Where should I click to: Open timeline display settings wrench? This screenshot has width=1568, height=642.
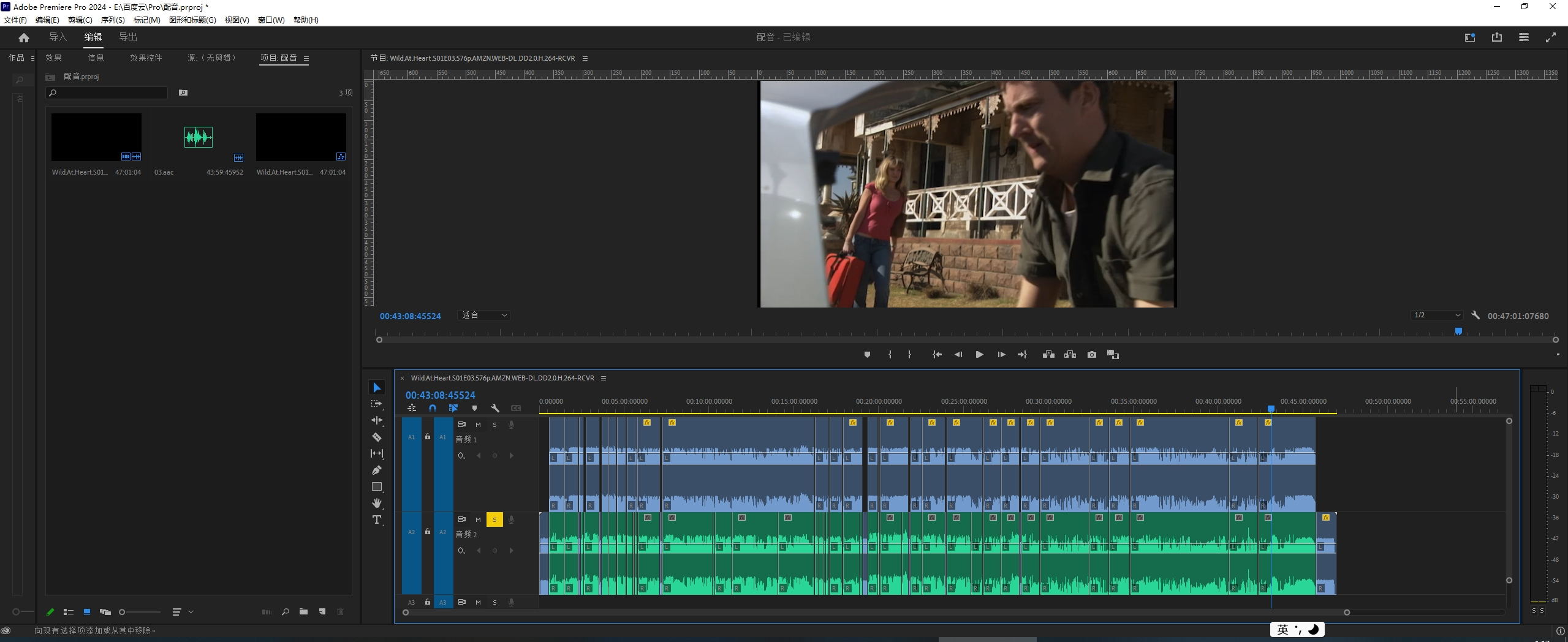[x=495, y=408]
